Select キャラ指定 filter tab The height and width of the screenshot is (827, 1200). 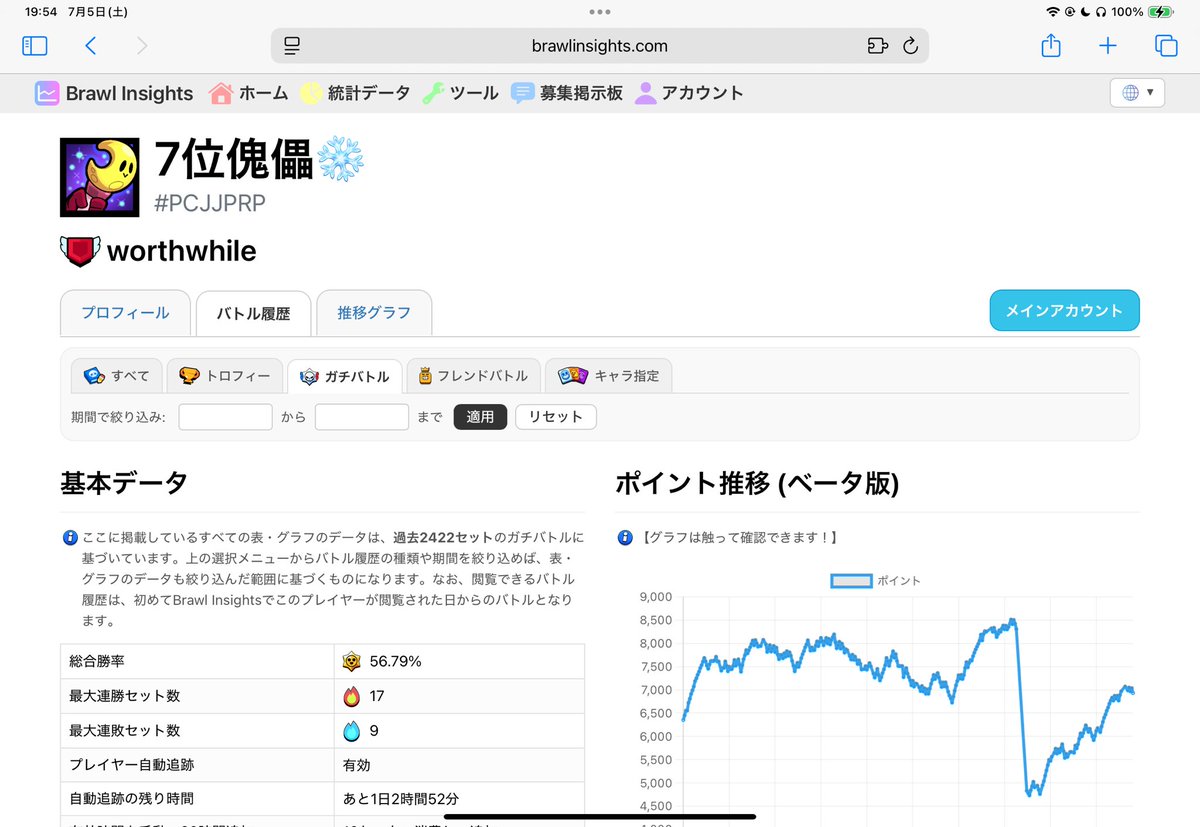point(609,376)
